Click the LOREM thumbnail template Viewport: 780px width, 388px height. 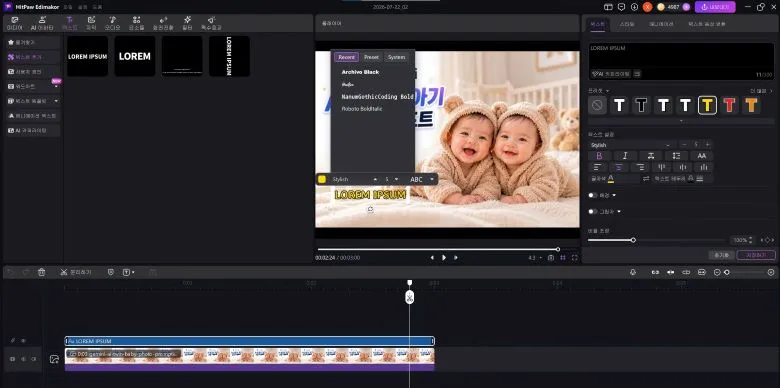click(135, 56)
